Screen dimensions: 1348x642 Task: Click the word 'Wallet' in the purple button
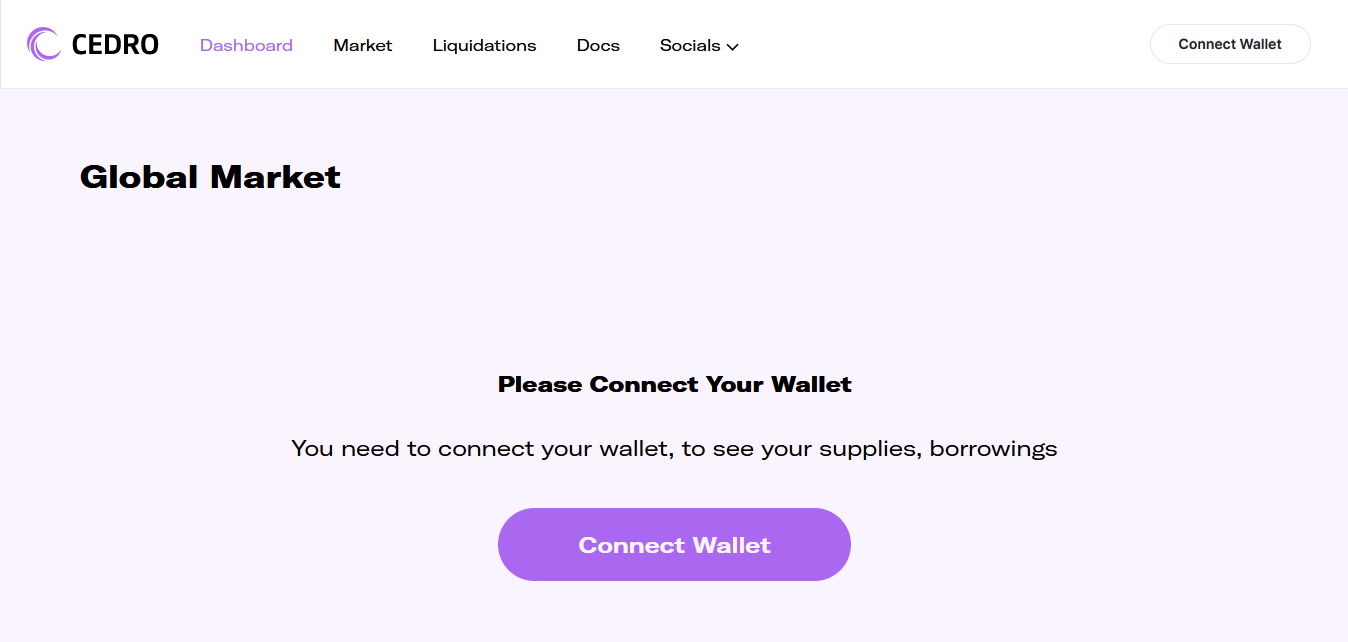(732, 546)
